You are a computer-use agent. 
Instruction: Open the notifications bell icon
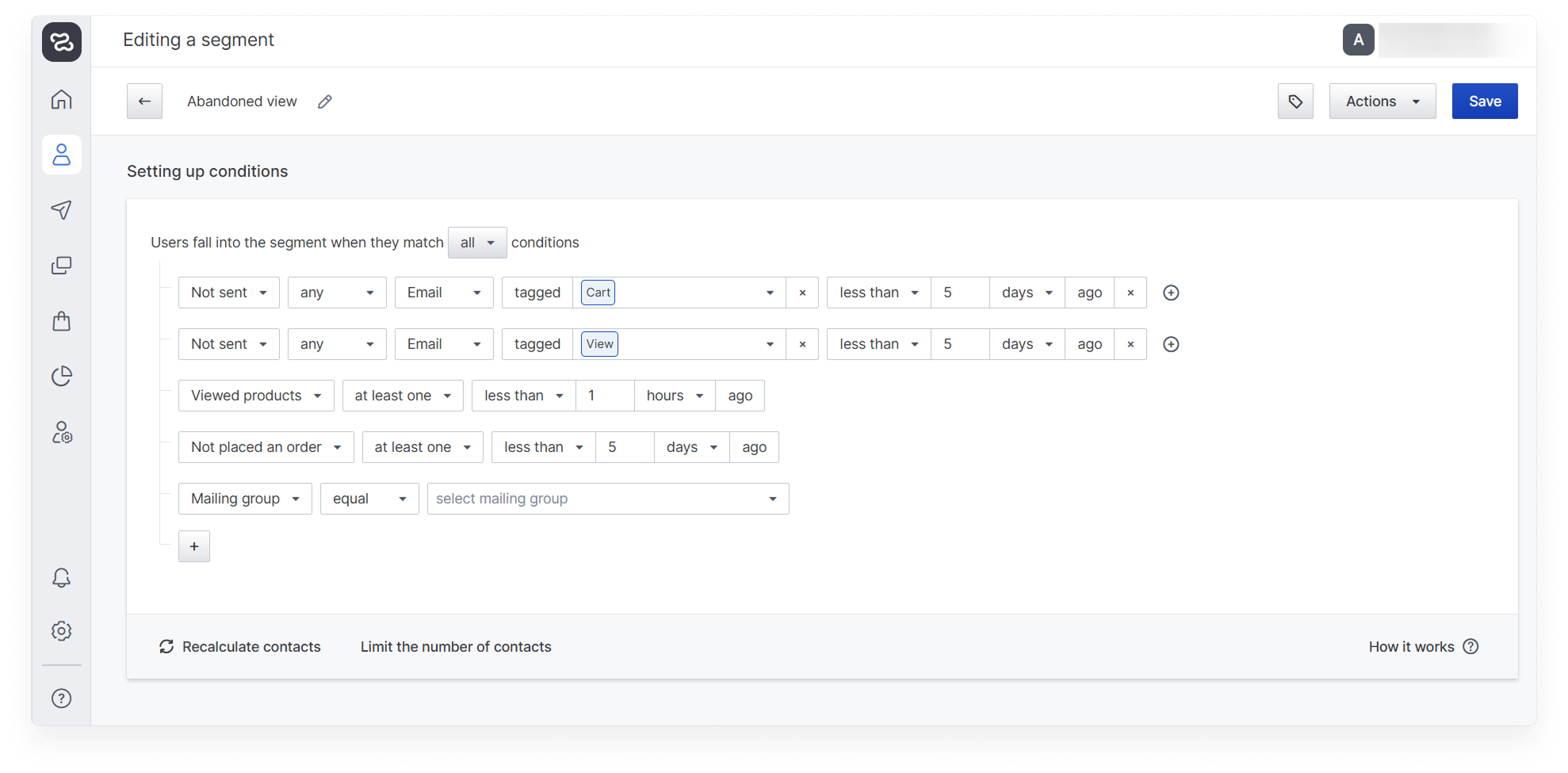point(62,578)
